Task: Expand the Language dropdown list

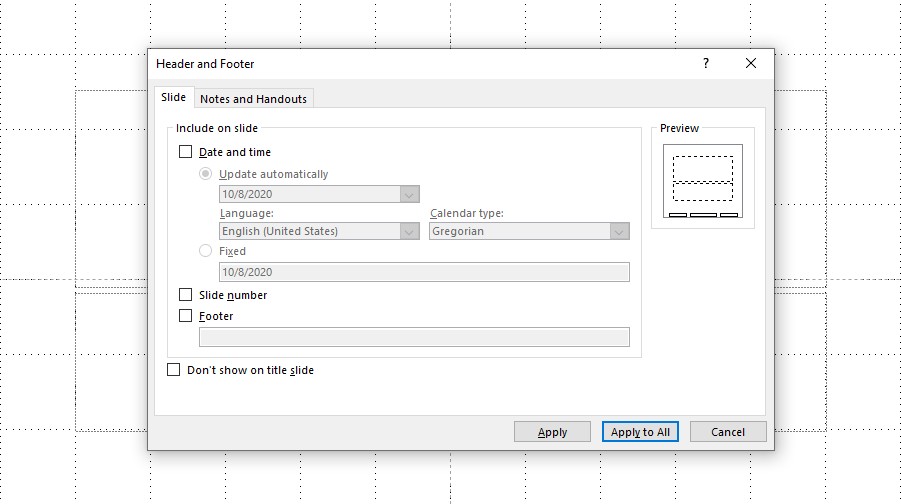Action: 409,232
